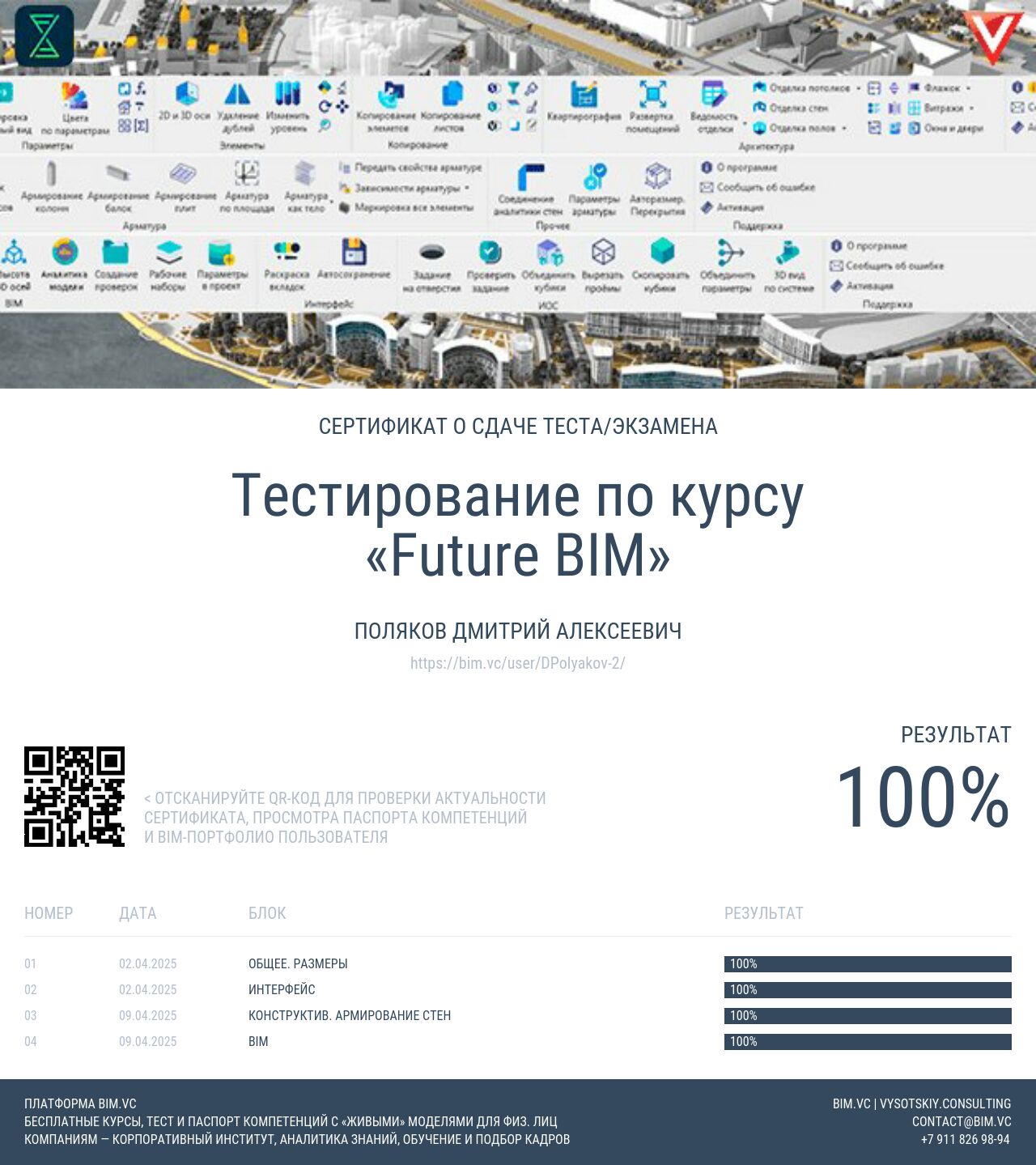The width and height of the screenshot is (1036, 1165).
Task: Expand the Ведомость отделки dropdown arrow
Action: click(x=745, y=124)
